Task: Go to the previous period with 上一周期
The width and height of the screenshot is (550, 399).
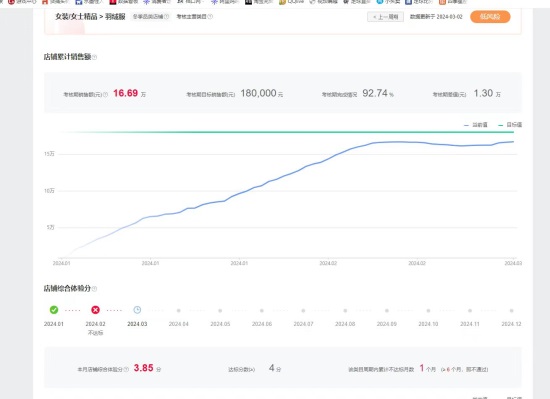Action: (385, 17)
